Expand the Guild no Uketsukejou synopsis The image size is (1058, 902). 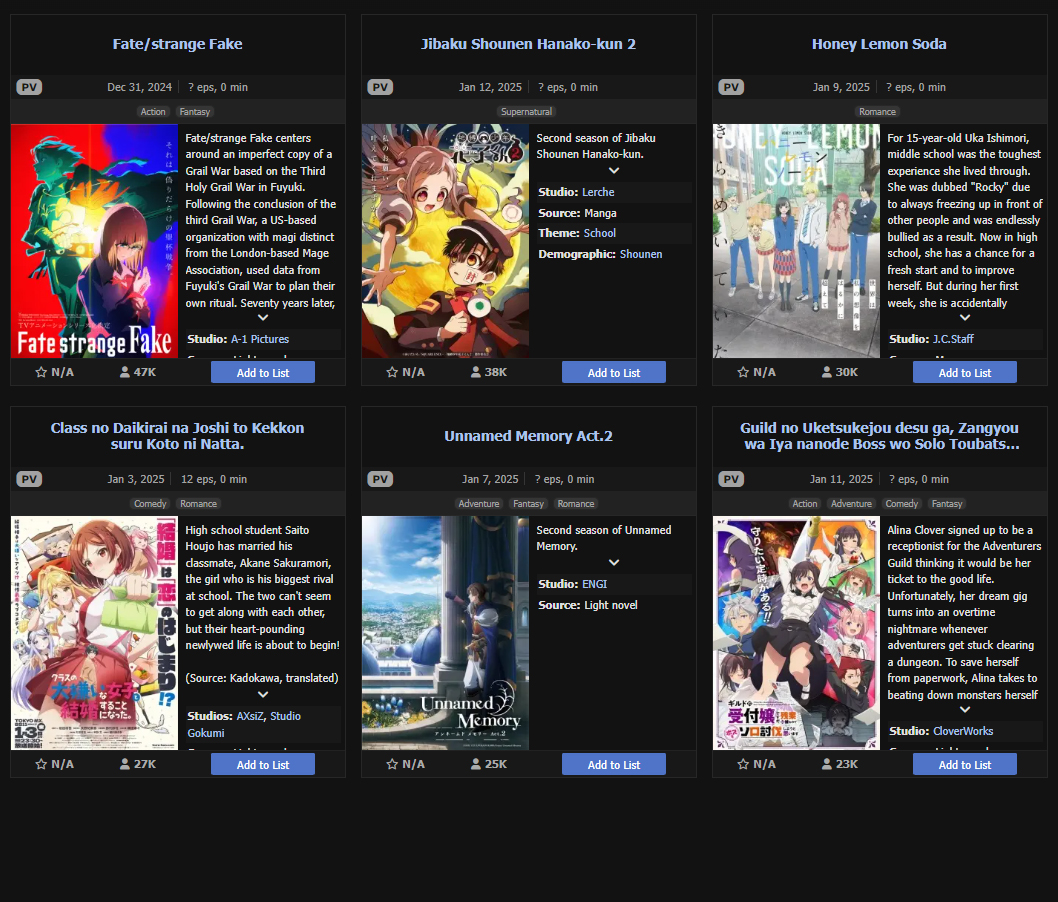(965, 709)
